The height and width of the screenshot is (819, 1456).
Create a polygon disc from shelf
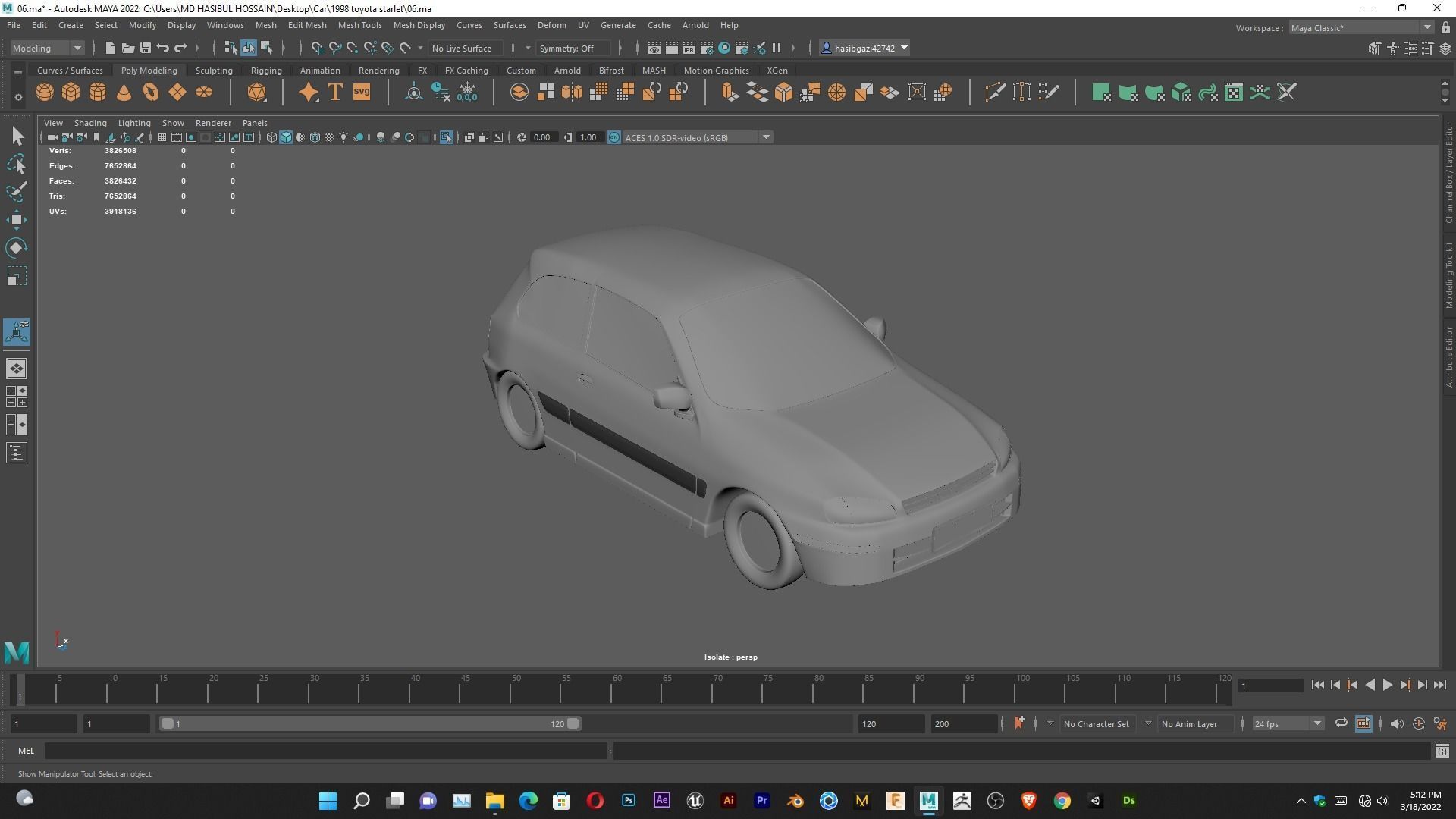(x=204, y=93)
